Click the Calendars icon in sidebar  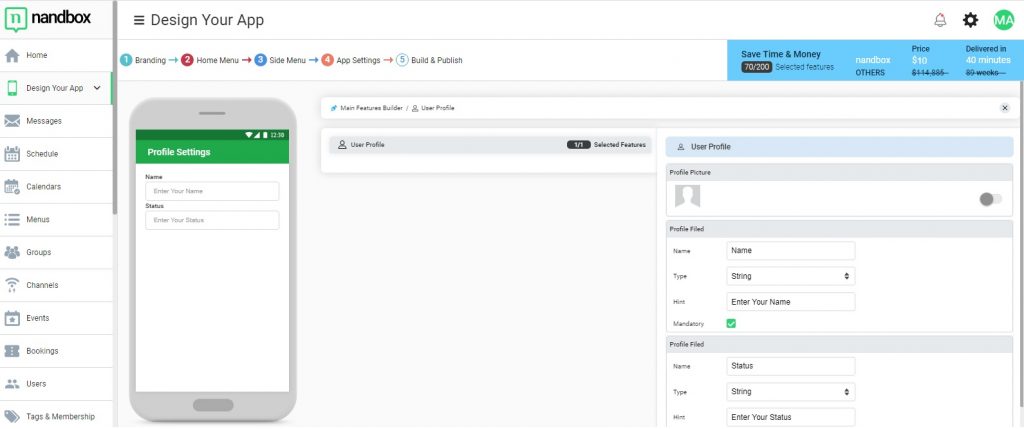[12, 187]
